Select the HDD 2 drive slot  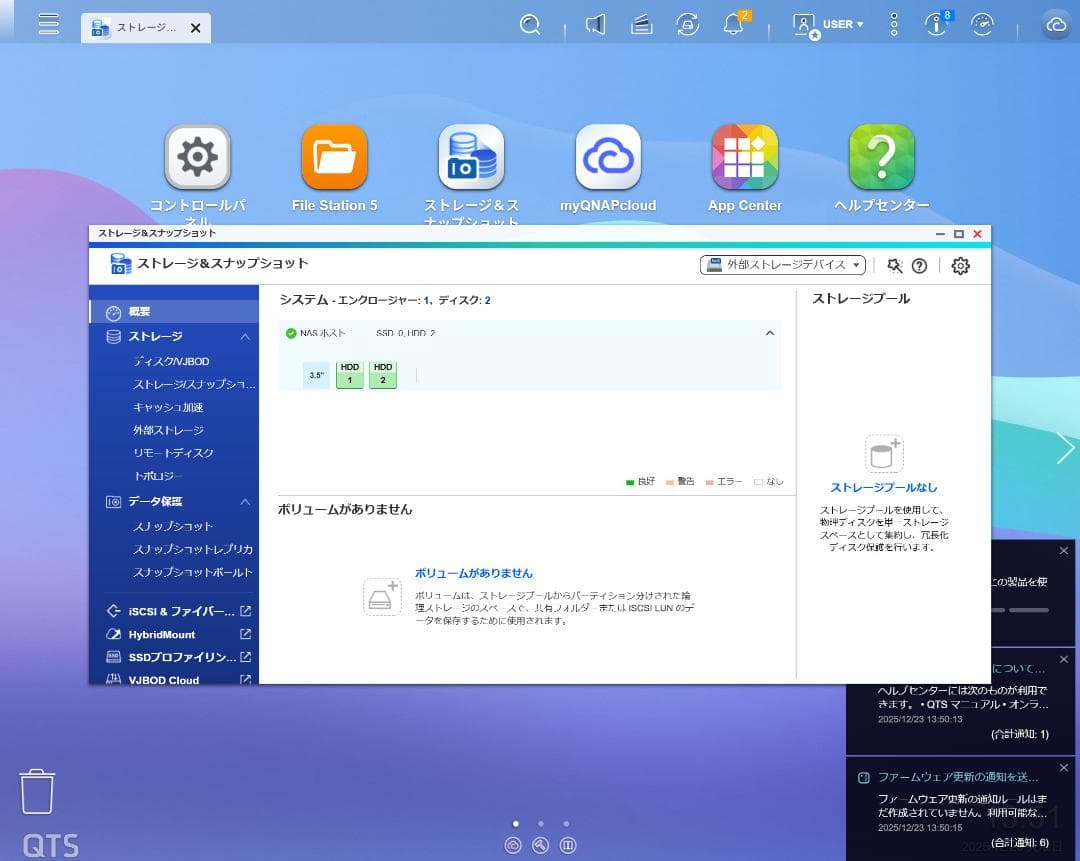pyautogui.click(x=383, y=375)
